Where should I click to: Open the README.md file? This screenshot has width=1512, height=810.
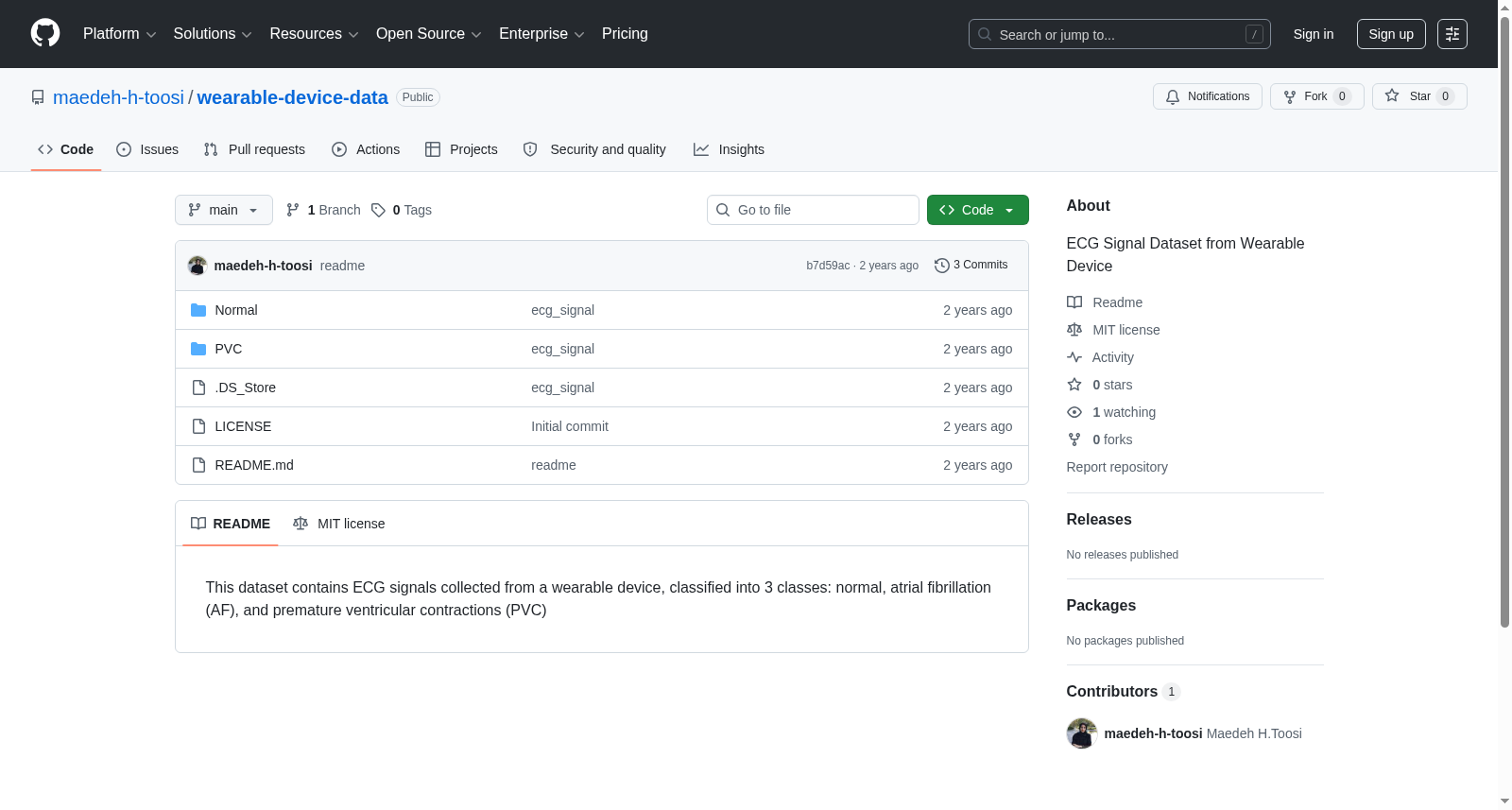[254, 465]
